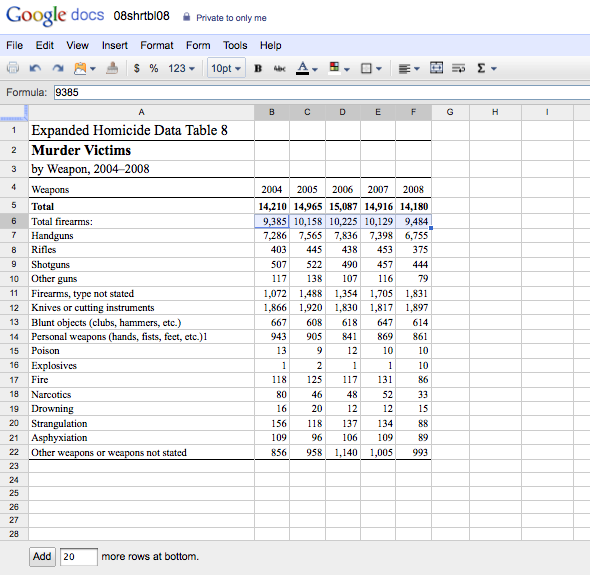Format selection as percent (%)
This screenshot has width=590, height=575.
pyautogui.click(x=154, y=68)
